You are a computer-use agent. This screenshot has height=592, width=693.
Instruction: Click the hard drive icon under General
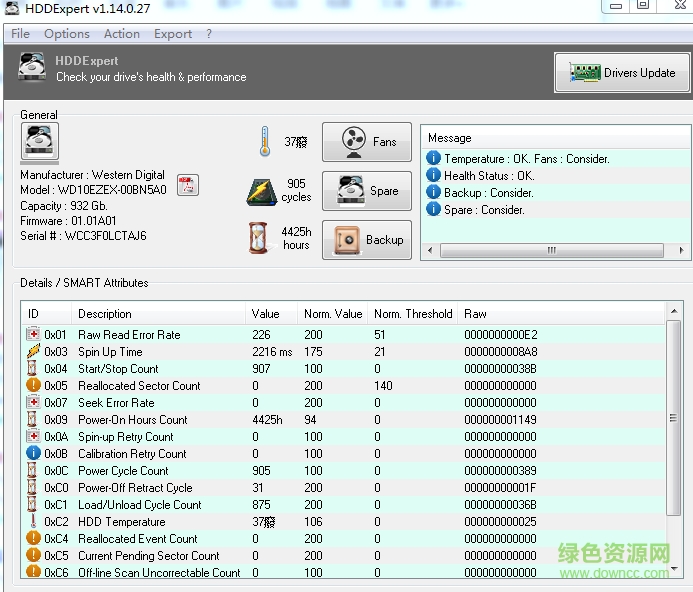click(x=41, y=141)
